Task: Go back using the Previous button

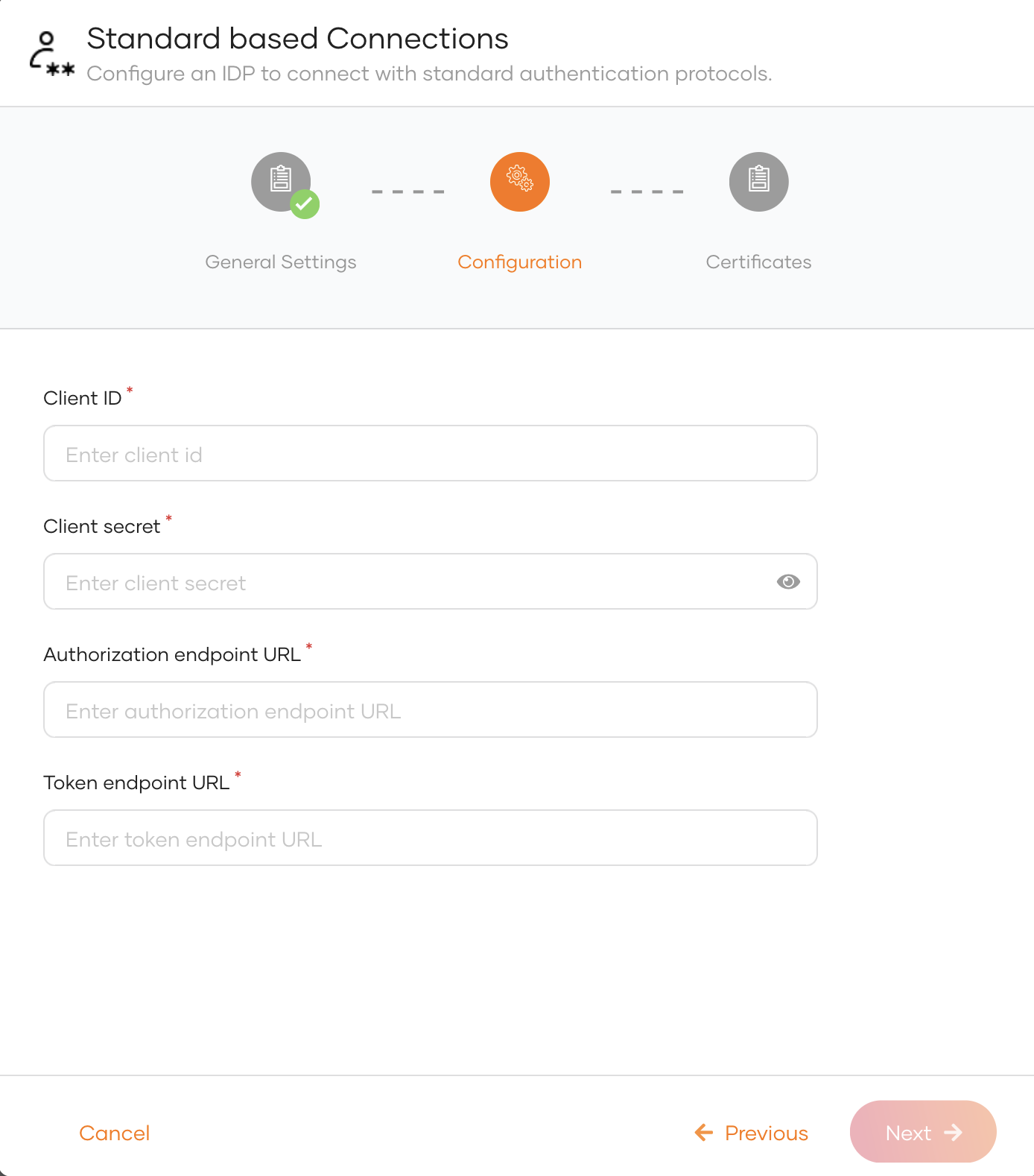Action: tap(766, 1133)
